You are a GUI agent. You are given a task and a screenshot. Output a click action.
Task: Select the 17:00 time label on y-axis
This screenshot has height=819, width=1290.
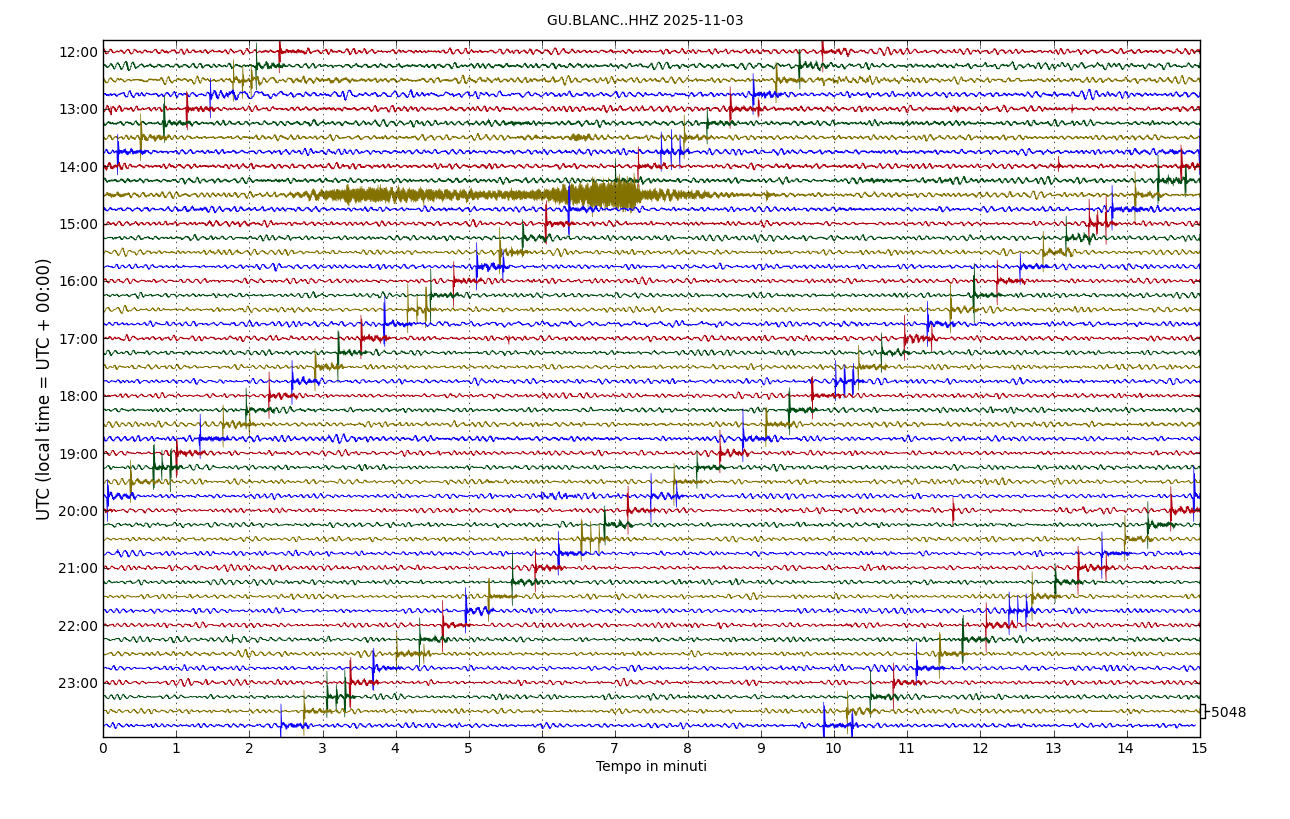click(x=78, y=339)
